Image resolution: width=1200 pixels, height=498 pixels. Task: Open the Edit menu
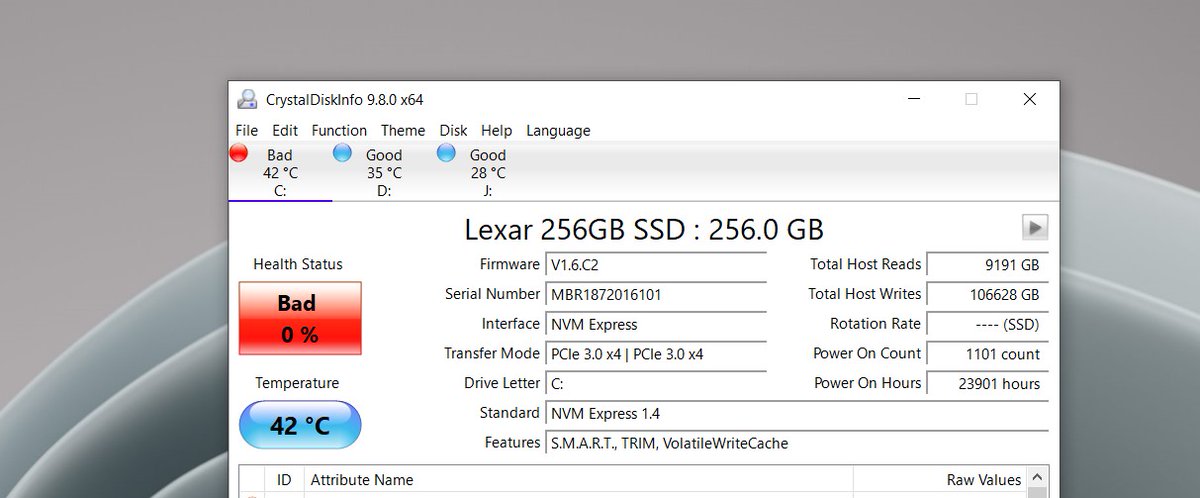[285, 130]
